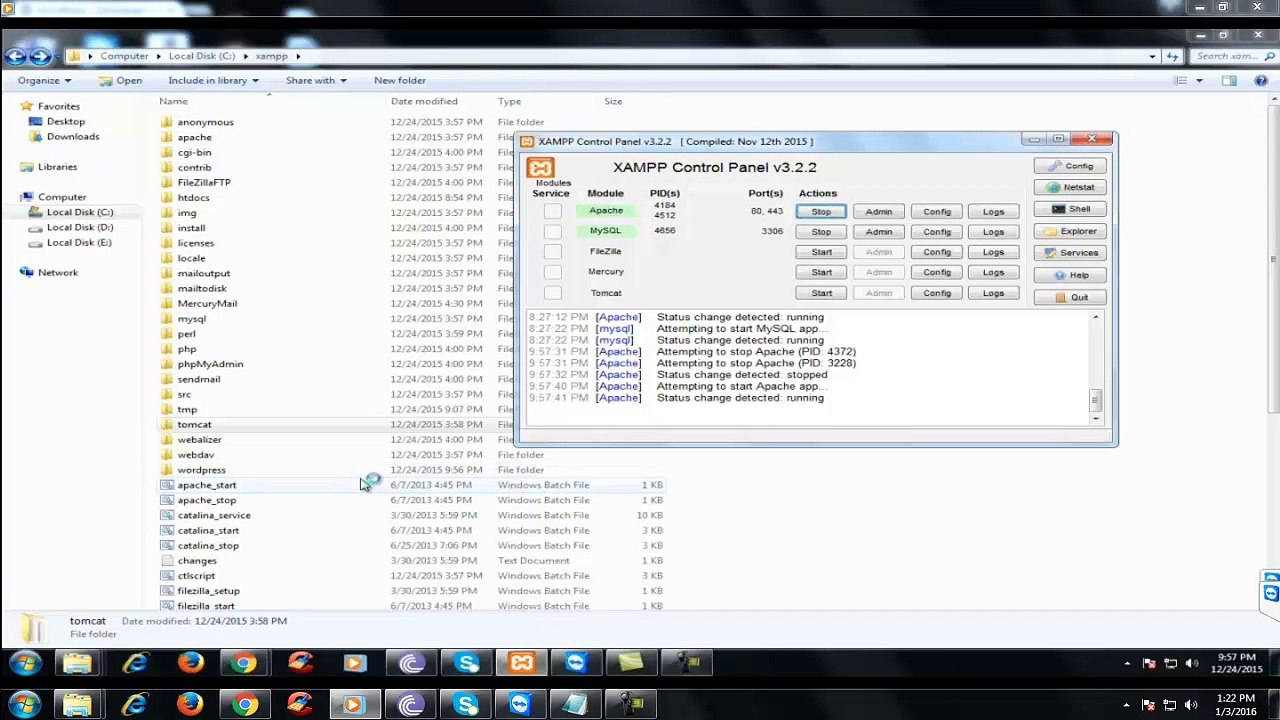Image resolution: width=1280 pixels, height=720 pixels.
Task: Open Config for the FileZilla module
Action: [937, 252]
